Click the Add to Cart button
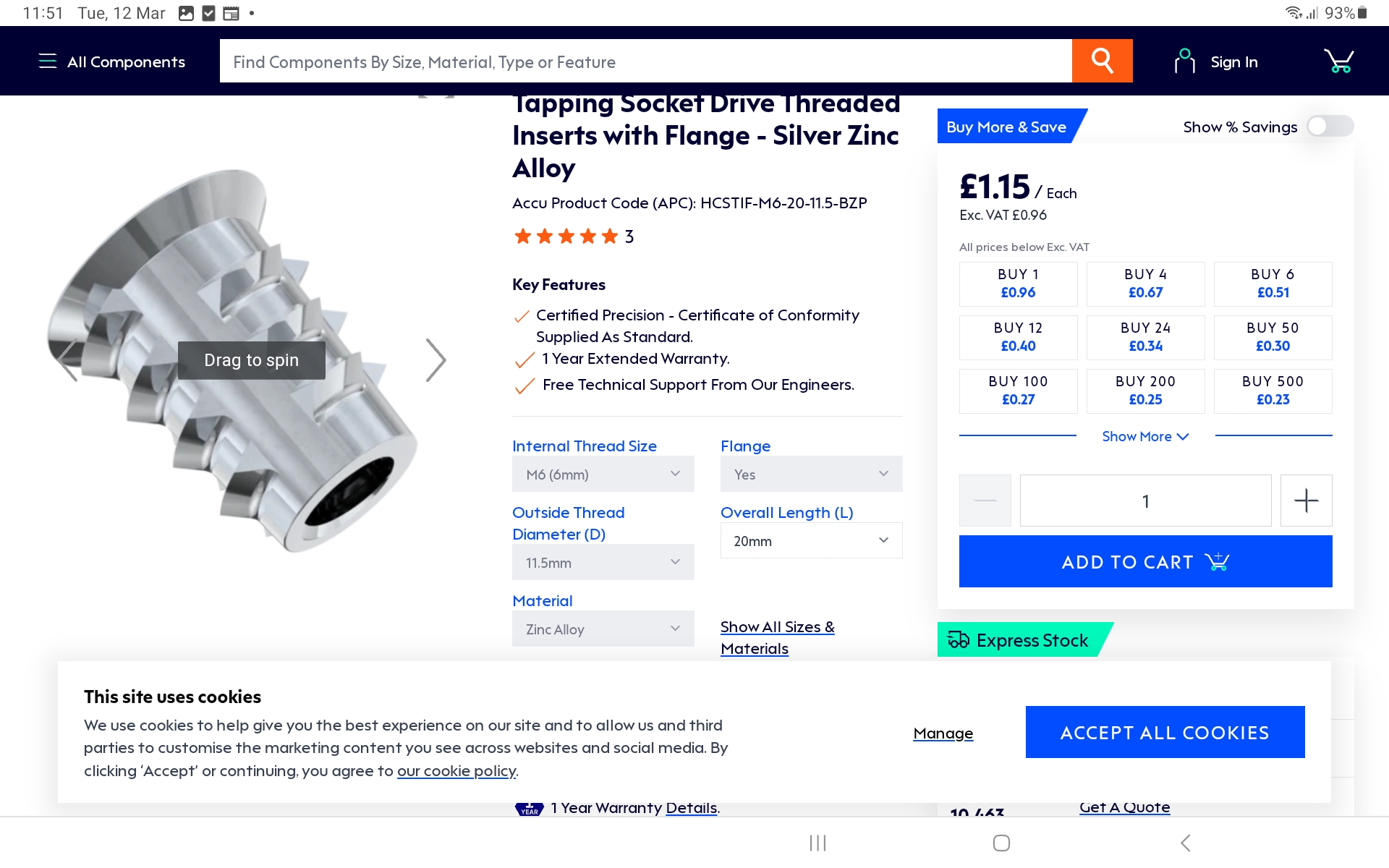Screen dimensions: 1389x868 point(1145,561)
